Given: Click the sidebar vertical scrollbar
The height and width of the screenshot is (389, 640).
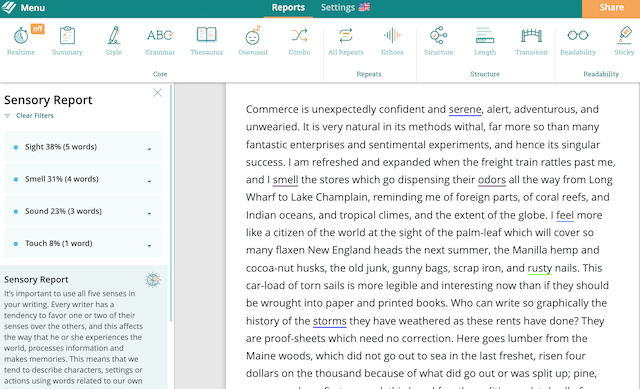Looking at the screenshot, I should click(x=171, y=203).
